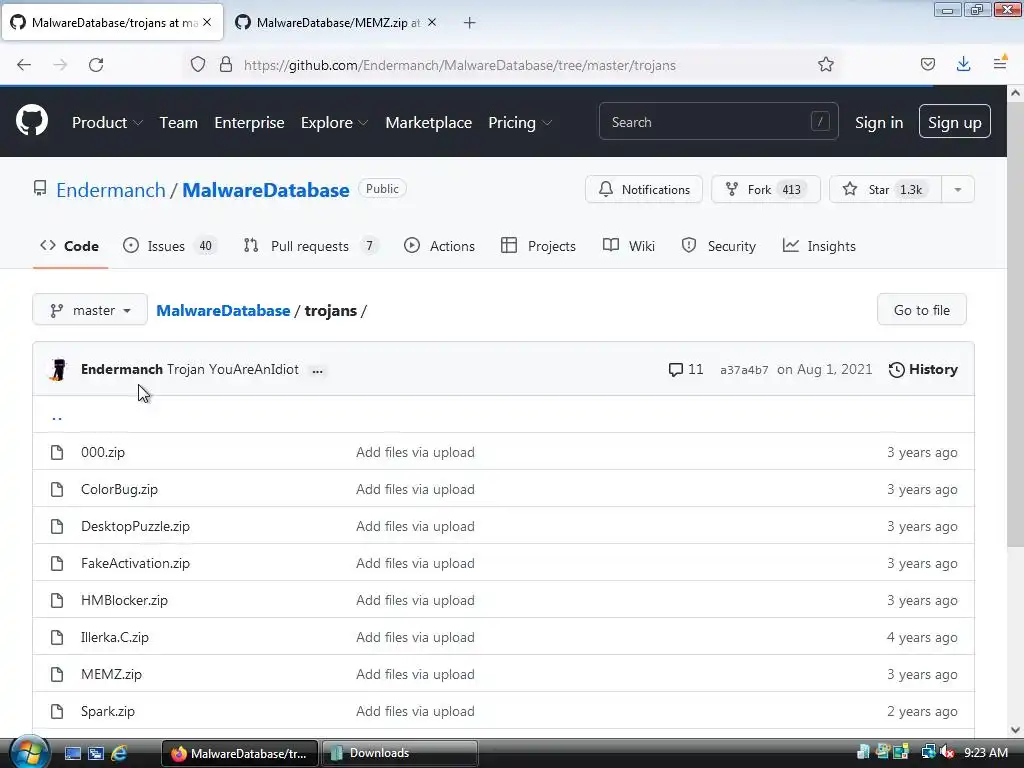Open the Firefox hamburger application menu
1024x768 pixels.
1000,63
